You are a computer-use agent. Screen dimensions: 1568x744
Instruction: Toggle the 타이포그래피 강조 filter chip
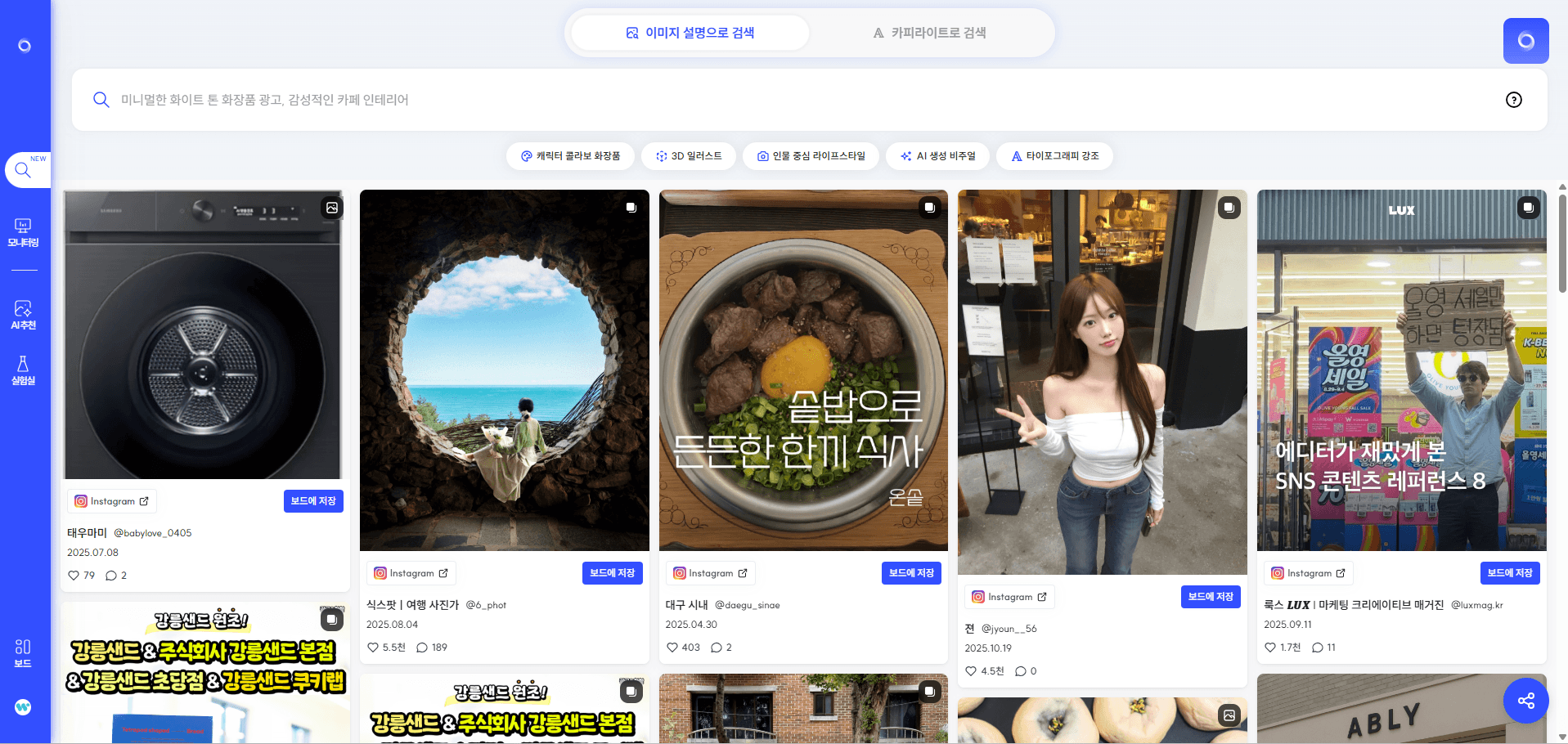1055,155
